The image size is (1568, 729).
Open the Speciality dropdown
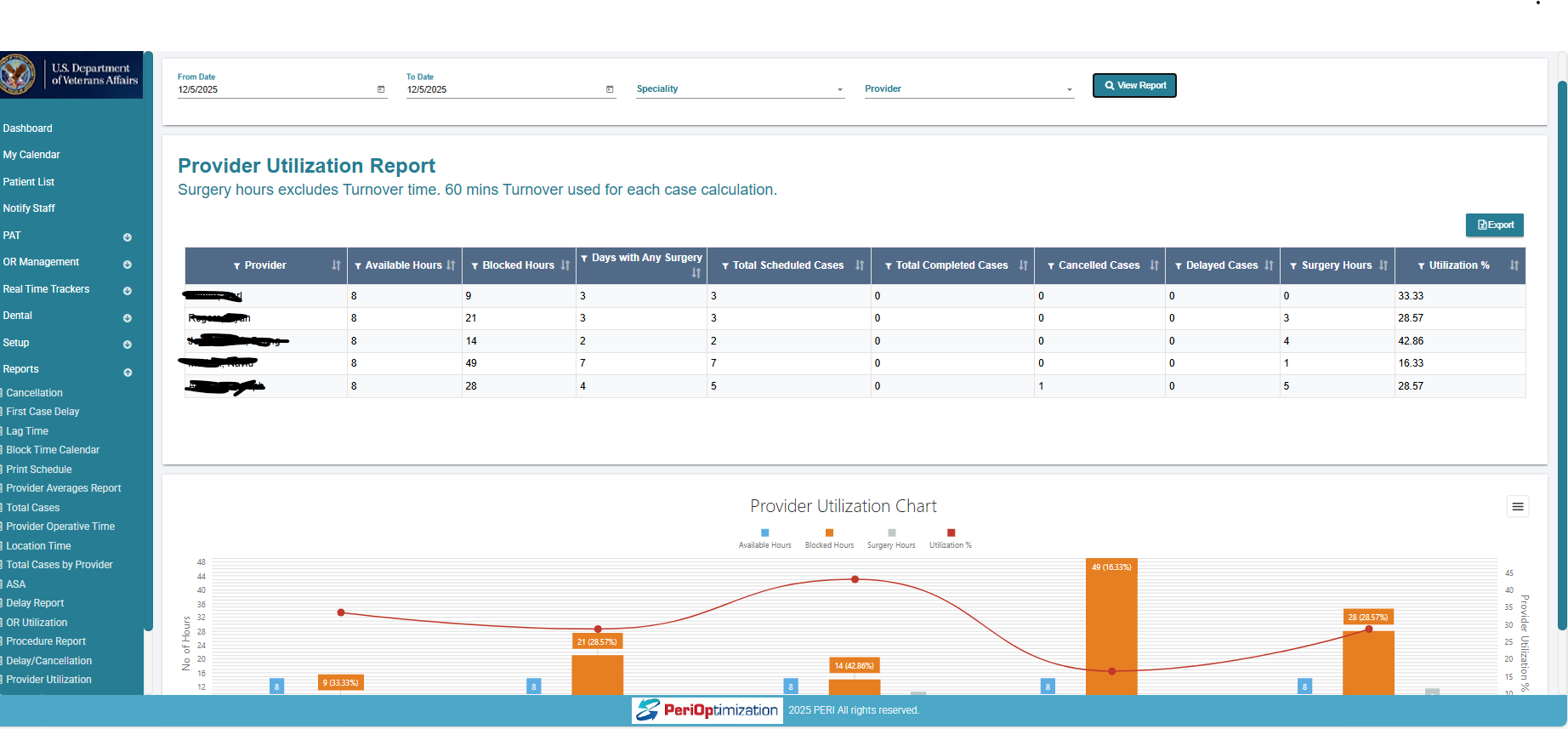(x=740, y=89)
